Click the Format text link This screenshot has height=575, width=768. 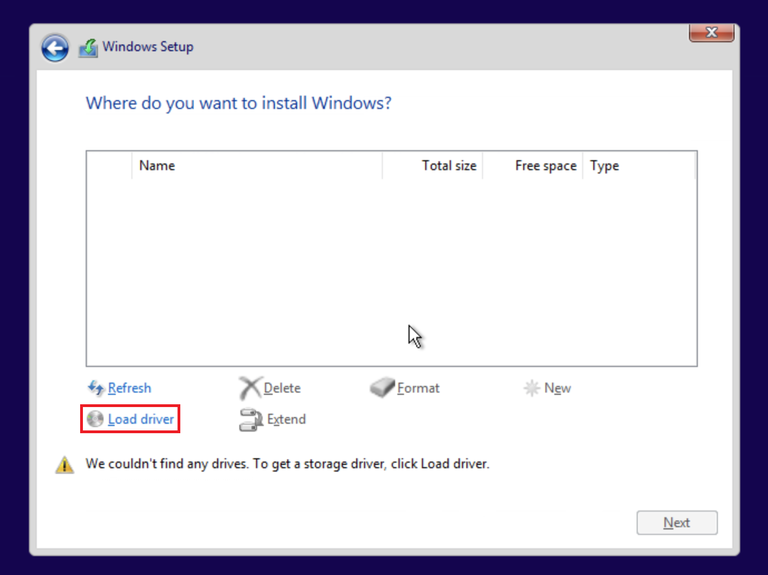[418, 388]
